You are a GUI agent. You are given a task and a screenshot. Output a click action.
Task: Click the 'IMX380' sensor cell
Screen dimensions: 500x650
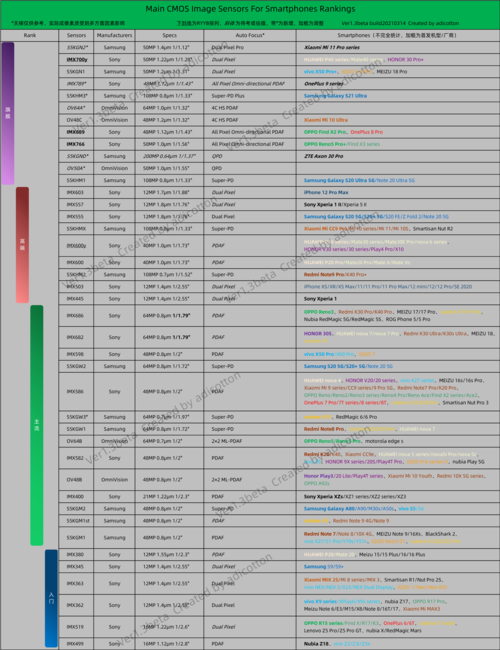coord(75,554)
